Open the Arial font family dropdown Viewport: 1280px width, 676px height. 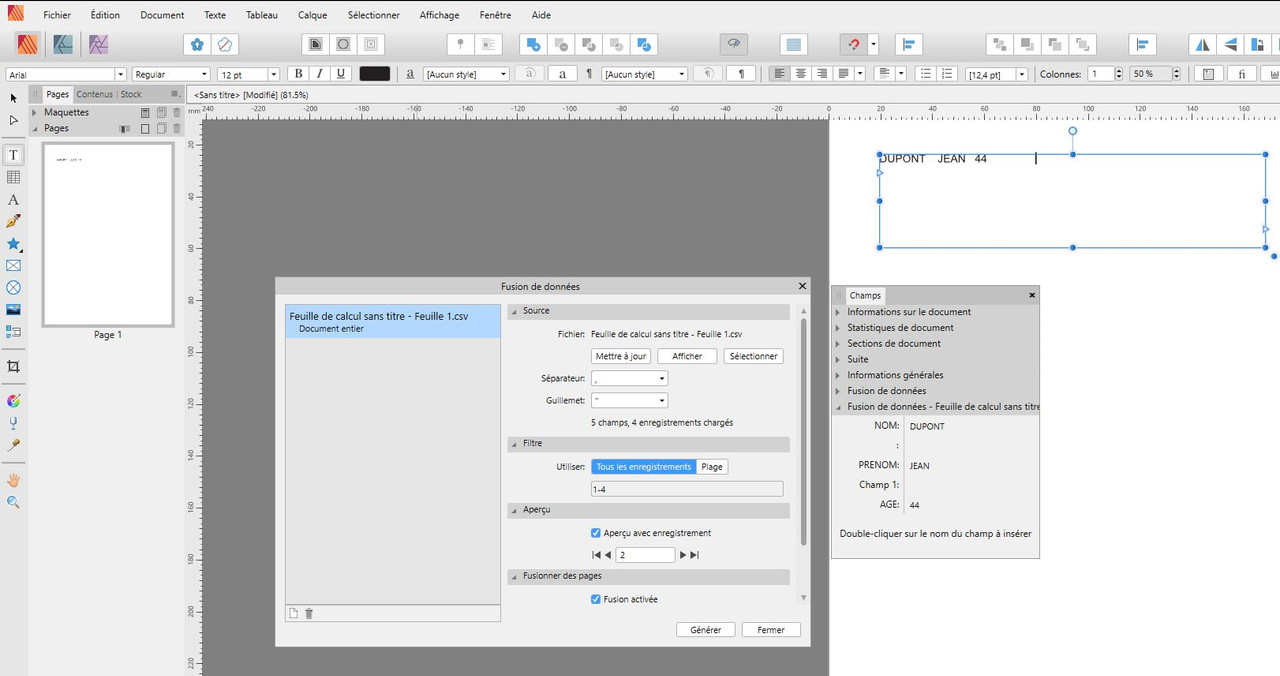coord(121,74)
